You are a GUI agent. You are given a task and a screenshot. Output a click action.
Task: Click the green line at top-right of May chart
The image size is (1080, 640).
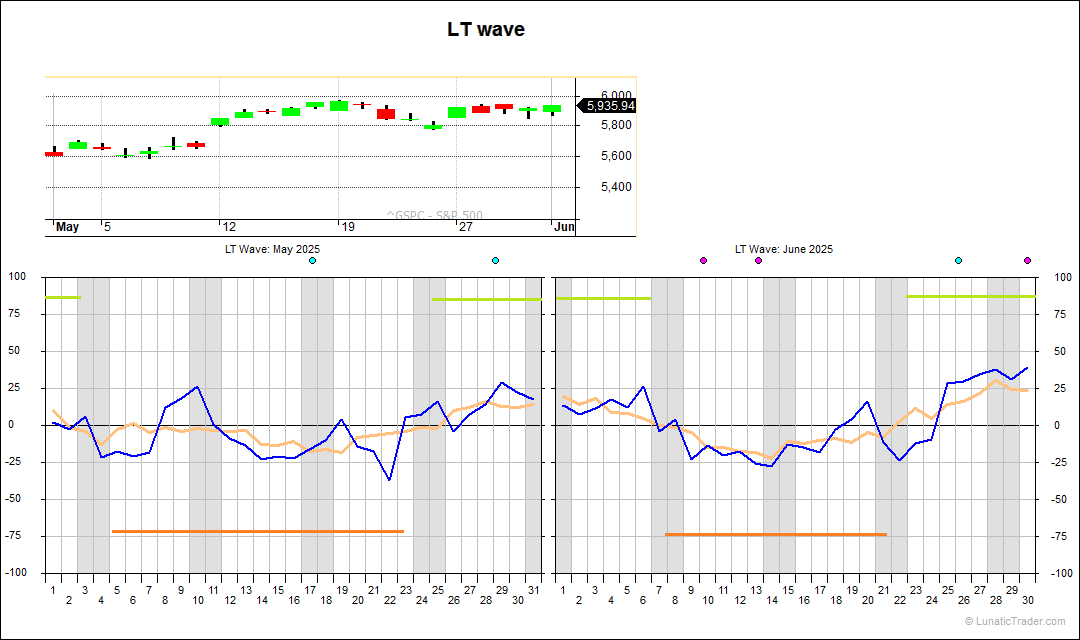click(486, 299)
